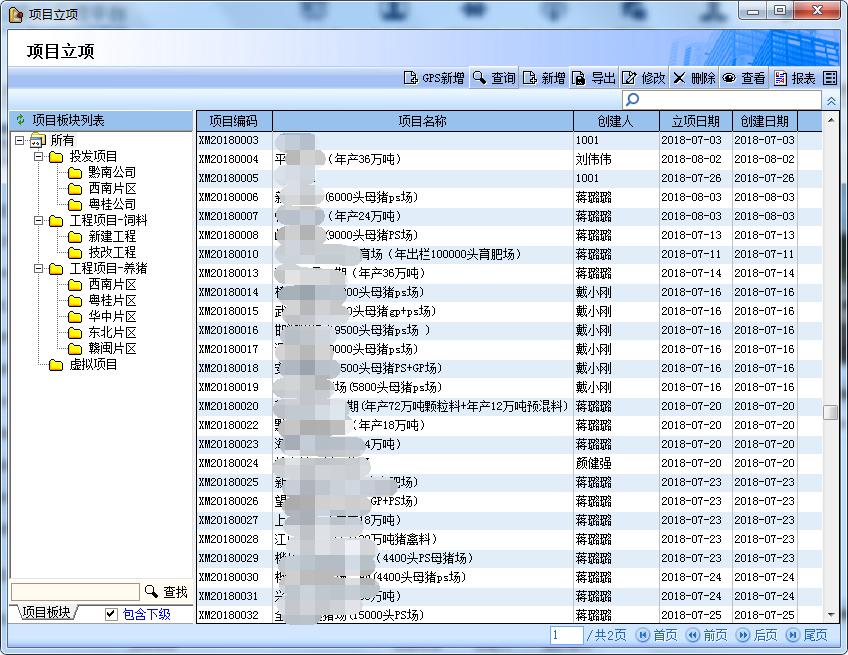The width and height of the screenshot is (848, 655).
Task: Open the 报表 report tool
Action: [x=780, y=78]
